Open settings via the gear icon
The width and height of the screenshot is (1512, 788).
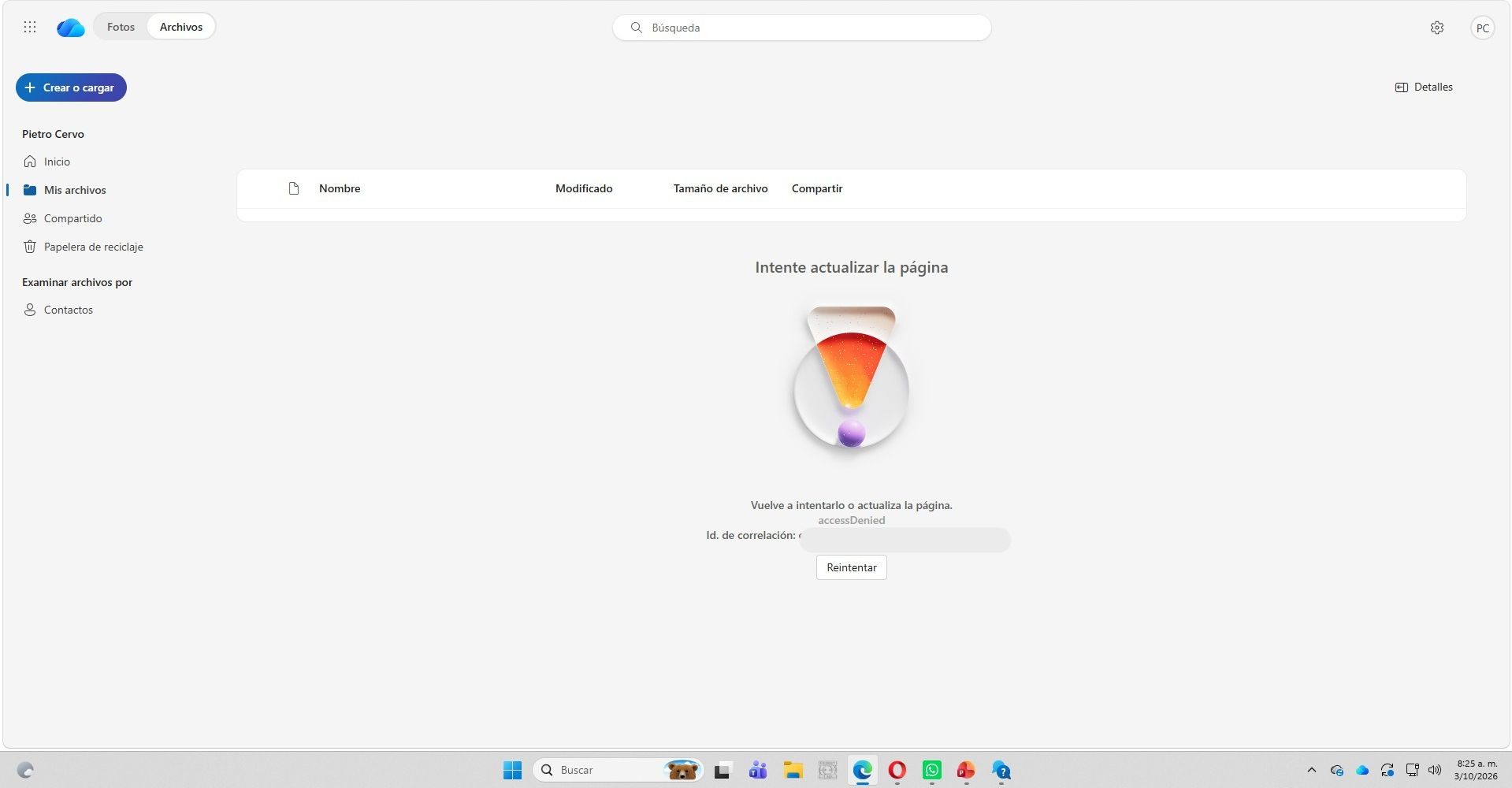coord(1437,28)
